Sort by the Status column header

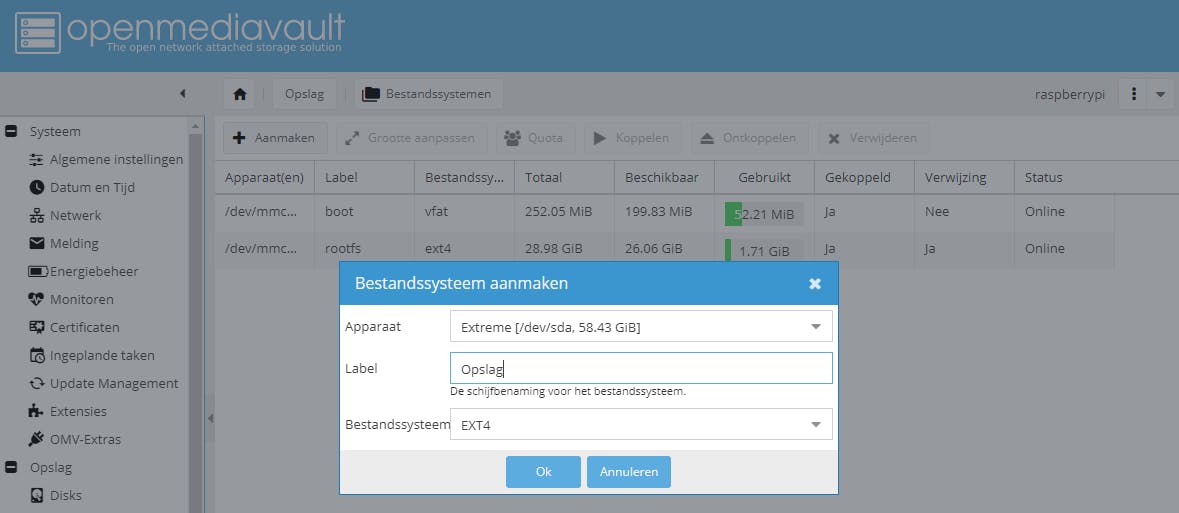coord(1065,178)
